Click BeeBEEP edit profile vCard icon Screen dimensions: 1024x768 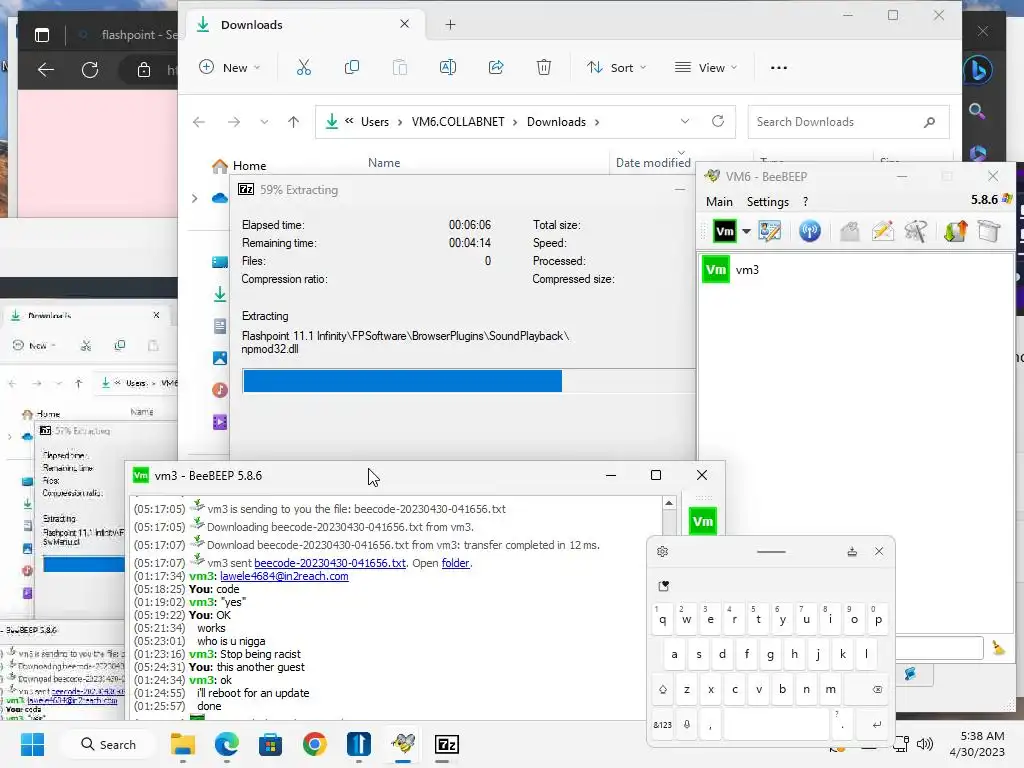770,231
